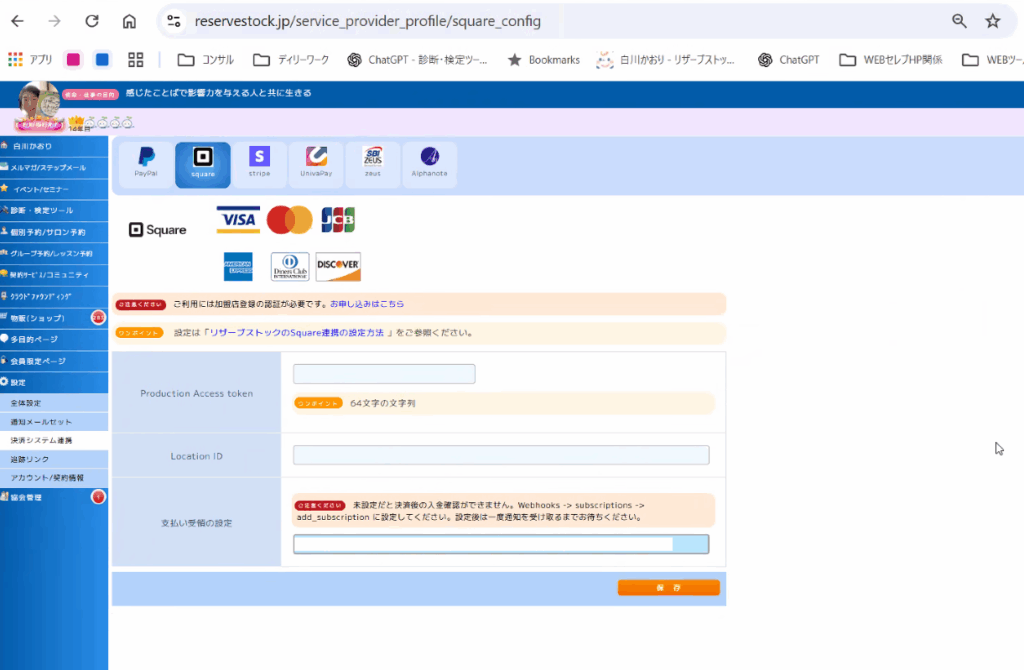Select the Zeus payment tab

373,165
